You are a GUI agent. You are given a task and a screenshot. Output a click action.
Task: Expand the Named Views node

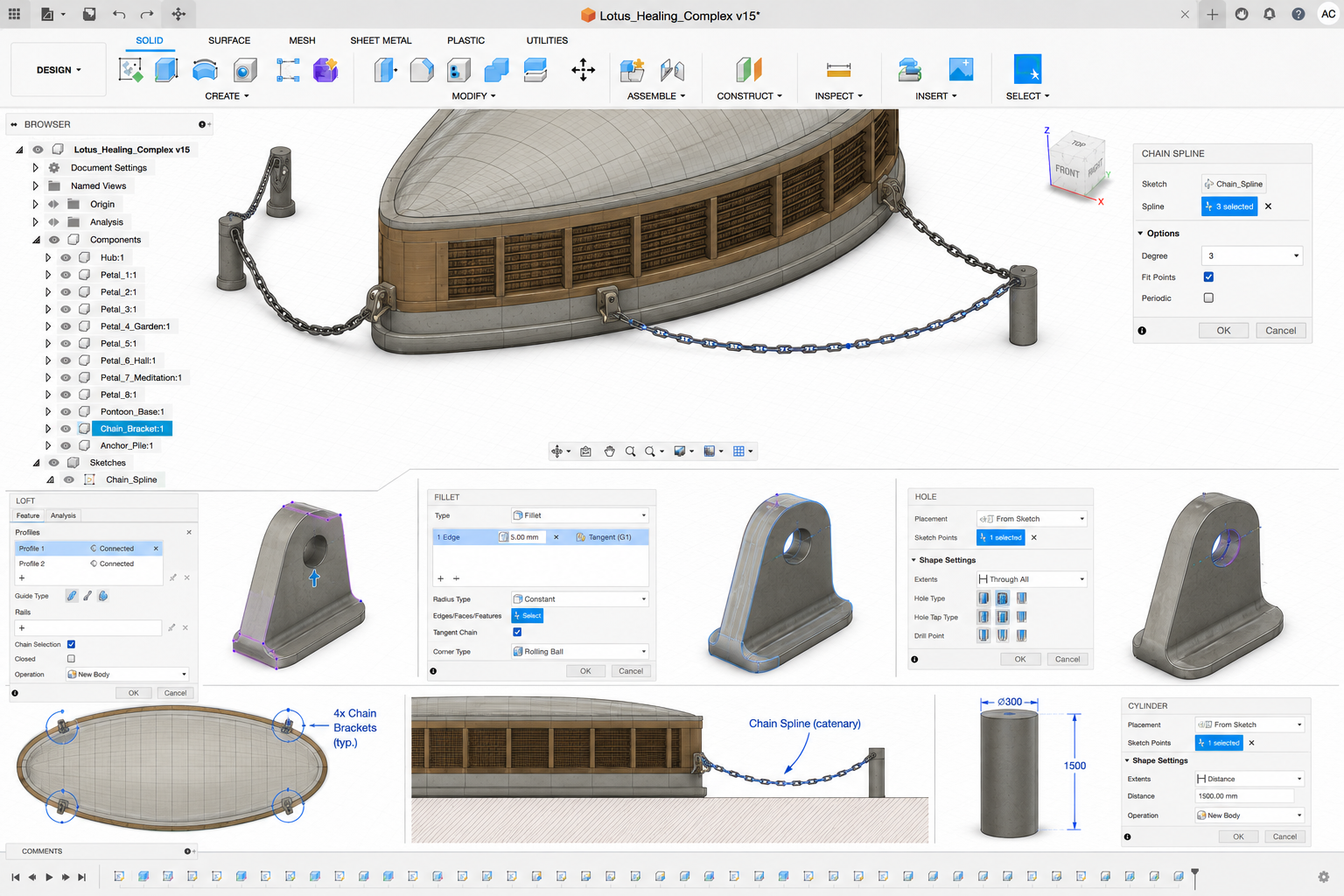36,186
